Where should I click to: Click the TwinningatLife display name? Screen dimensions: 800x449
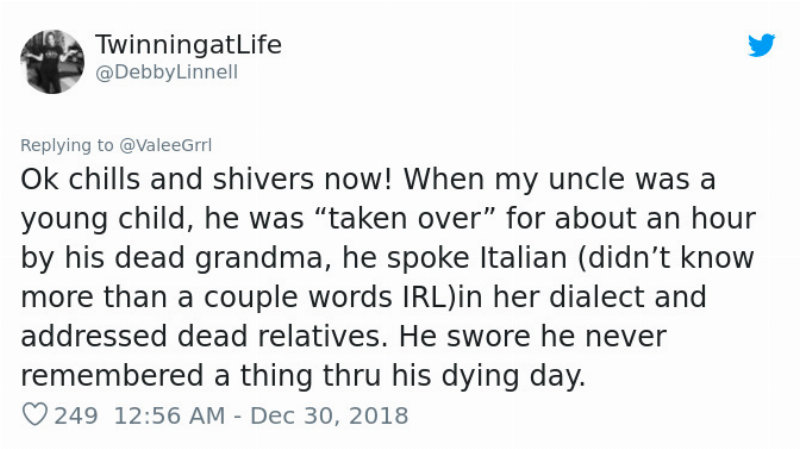(x=189, y=45)
